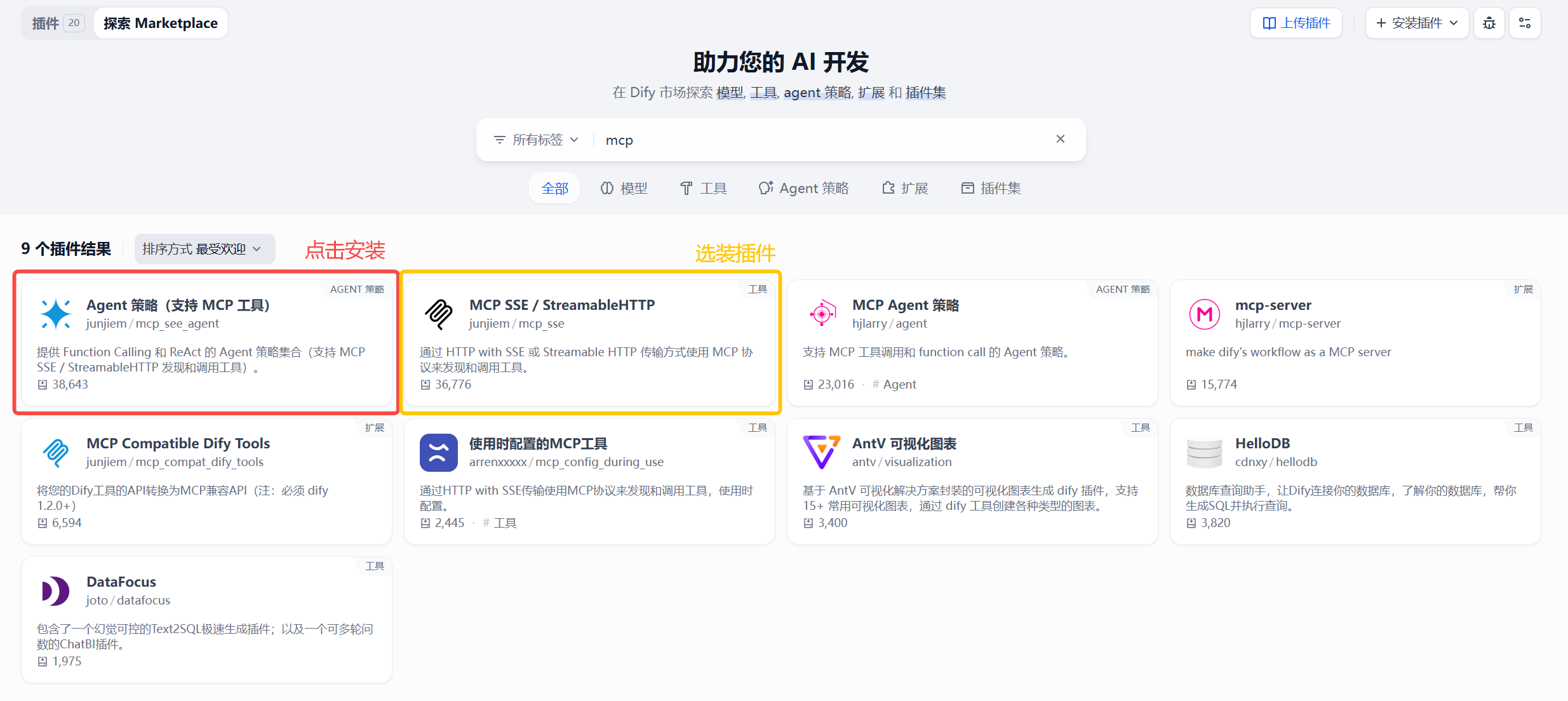Click the 上传插件 button
The height and width of the screenshot is (701, 1568).
point(1295,22)
